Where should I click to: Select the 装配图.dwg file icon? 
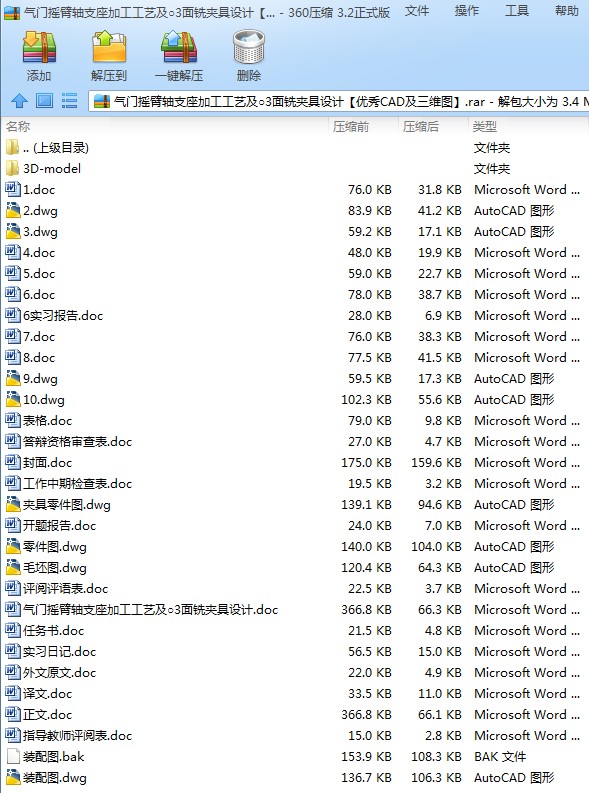13,777
